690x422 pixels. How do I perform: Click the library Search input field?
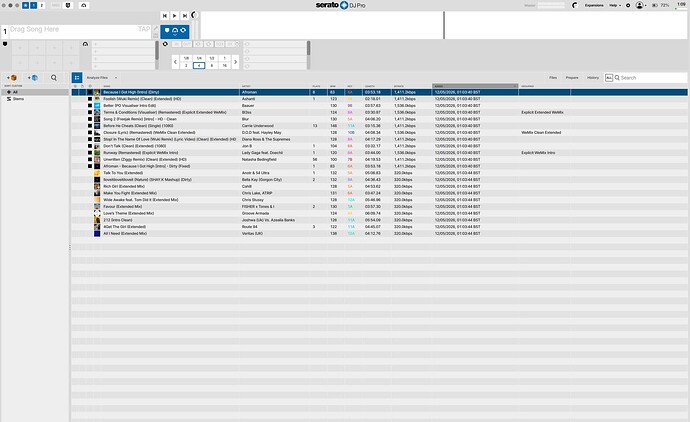(653, 77)
